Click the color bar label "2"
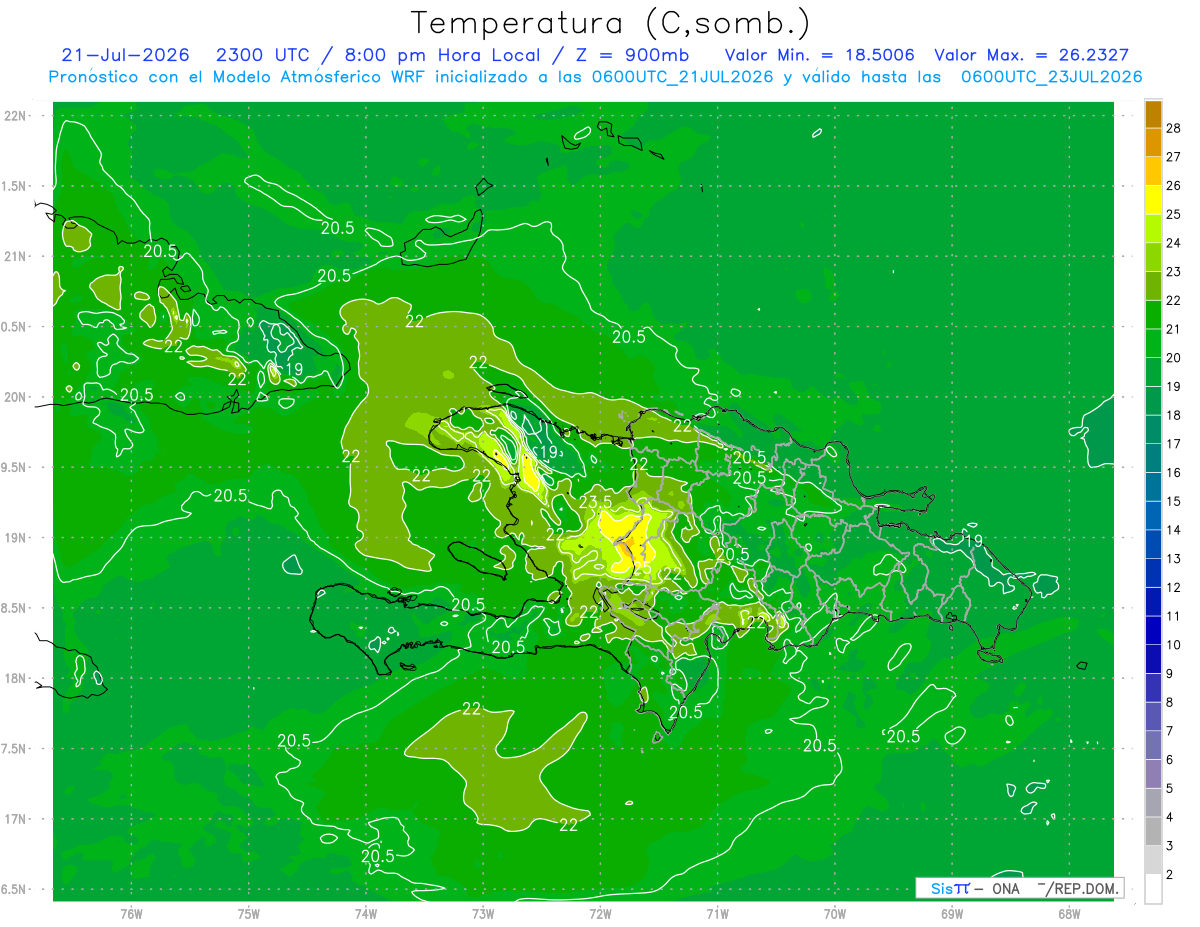1200x927 pixels. click(x=1170, y=874)
